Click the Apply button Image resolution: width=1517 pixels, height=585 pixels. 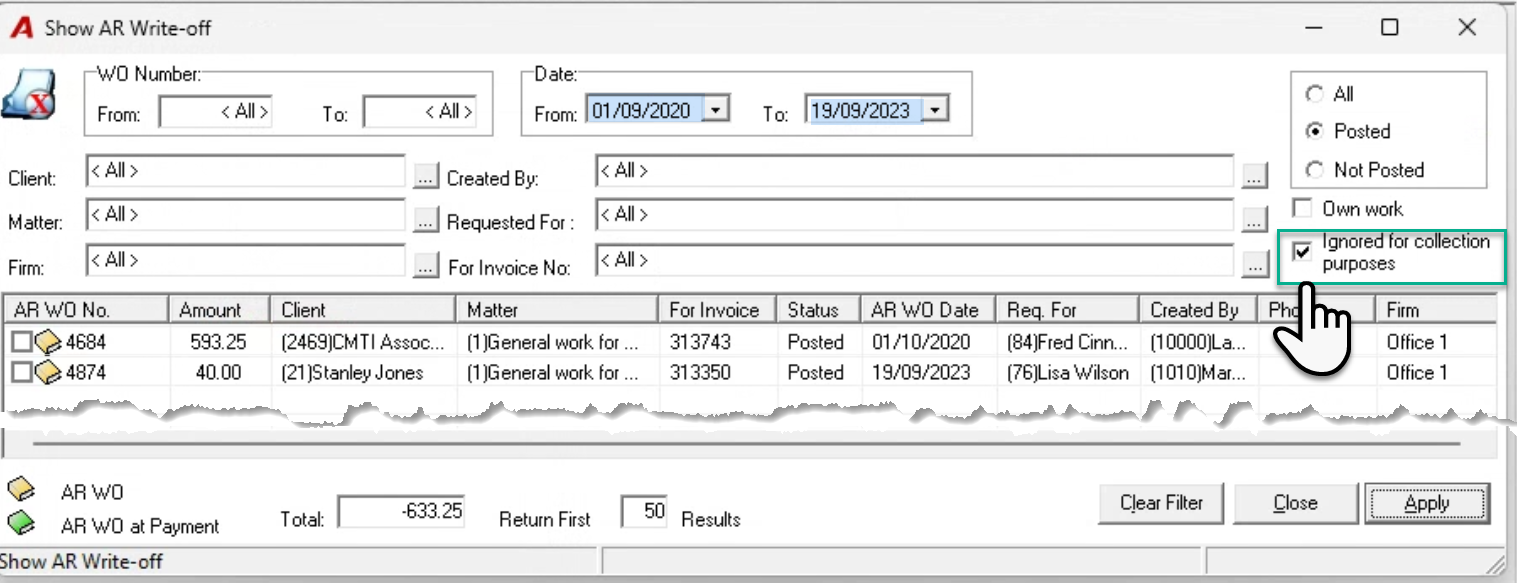pos(1427,503)
